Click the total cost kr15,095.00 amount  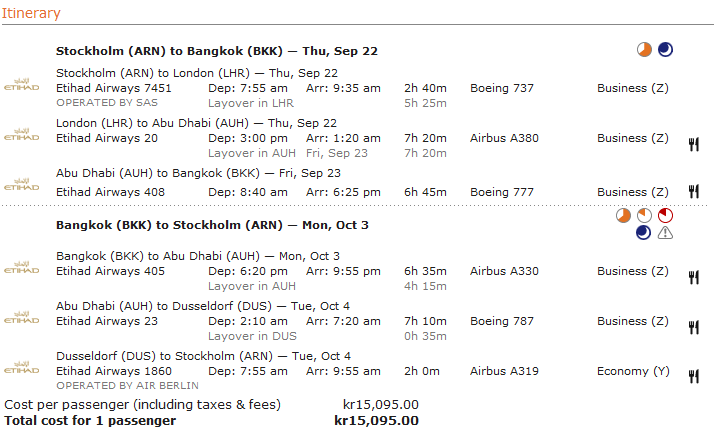coord(376,421)
